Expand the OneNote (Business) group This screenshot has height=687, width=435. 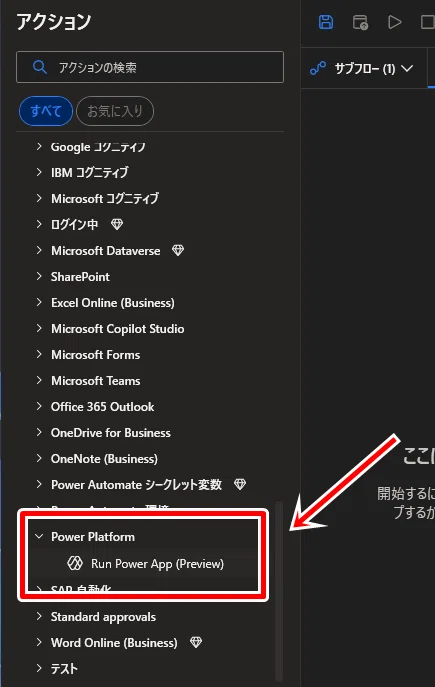(x=39, y=458)
